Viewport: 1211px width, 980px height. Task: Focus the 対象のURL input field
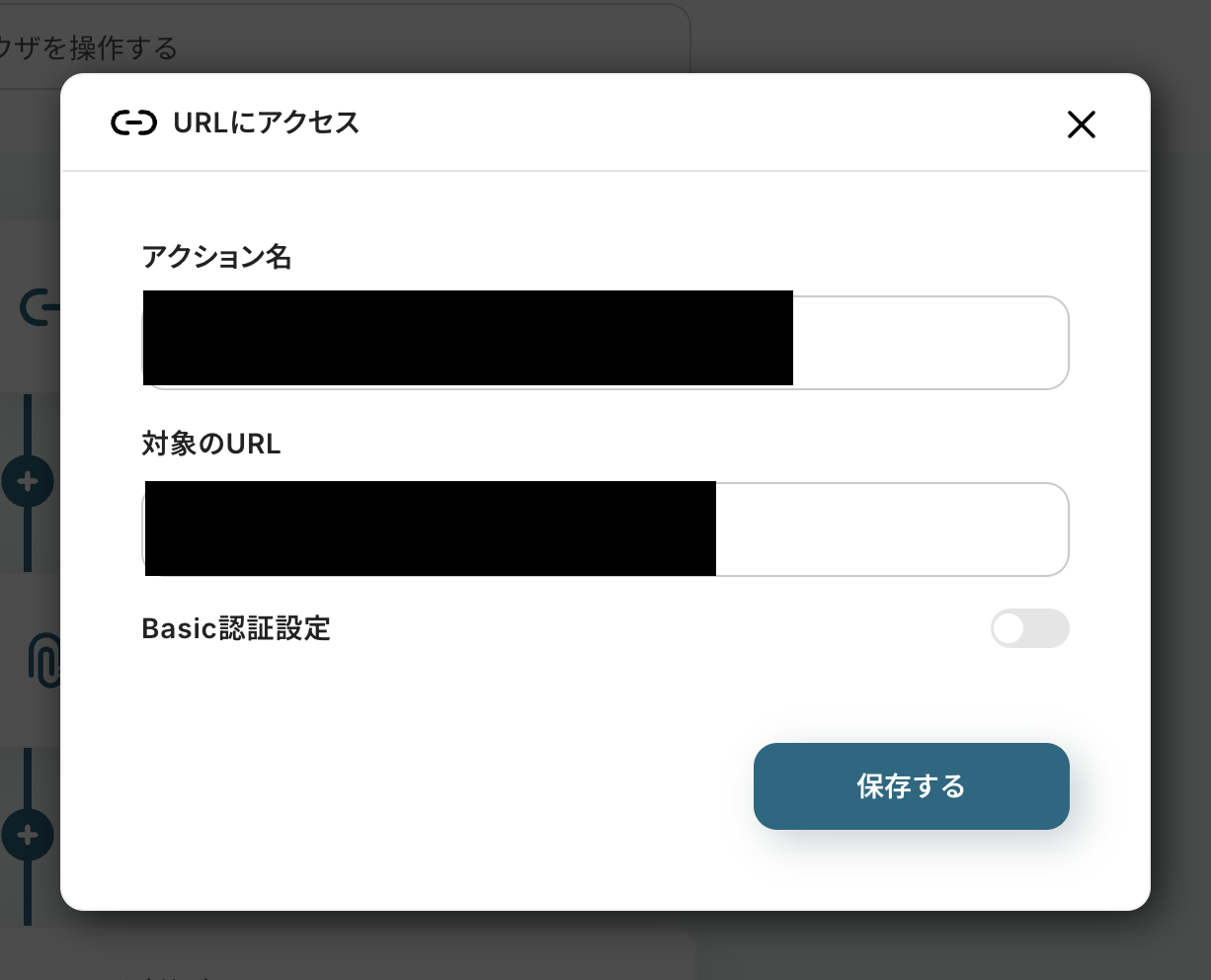tap(889, 530)
